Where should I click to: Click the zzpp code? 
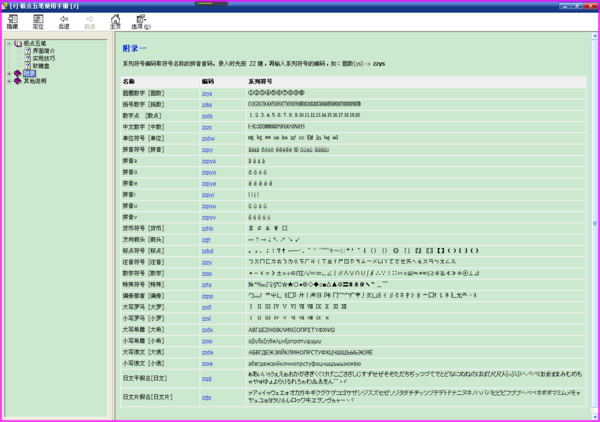pos(207,296)
